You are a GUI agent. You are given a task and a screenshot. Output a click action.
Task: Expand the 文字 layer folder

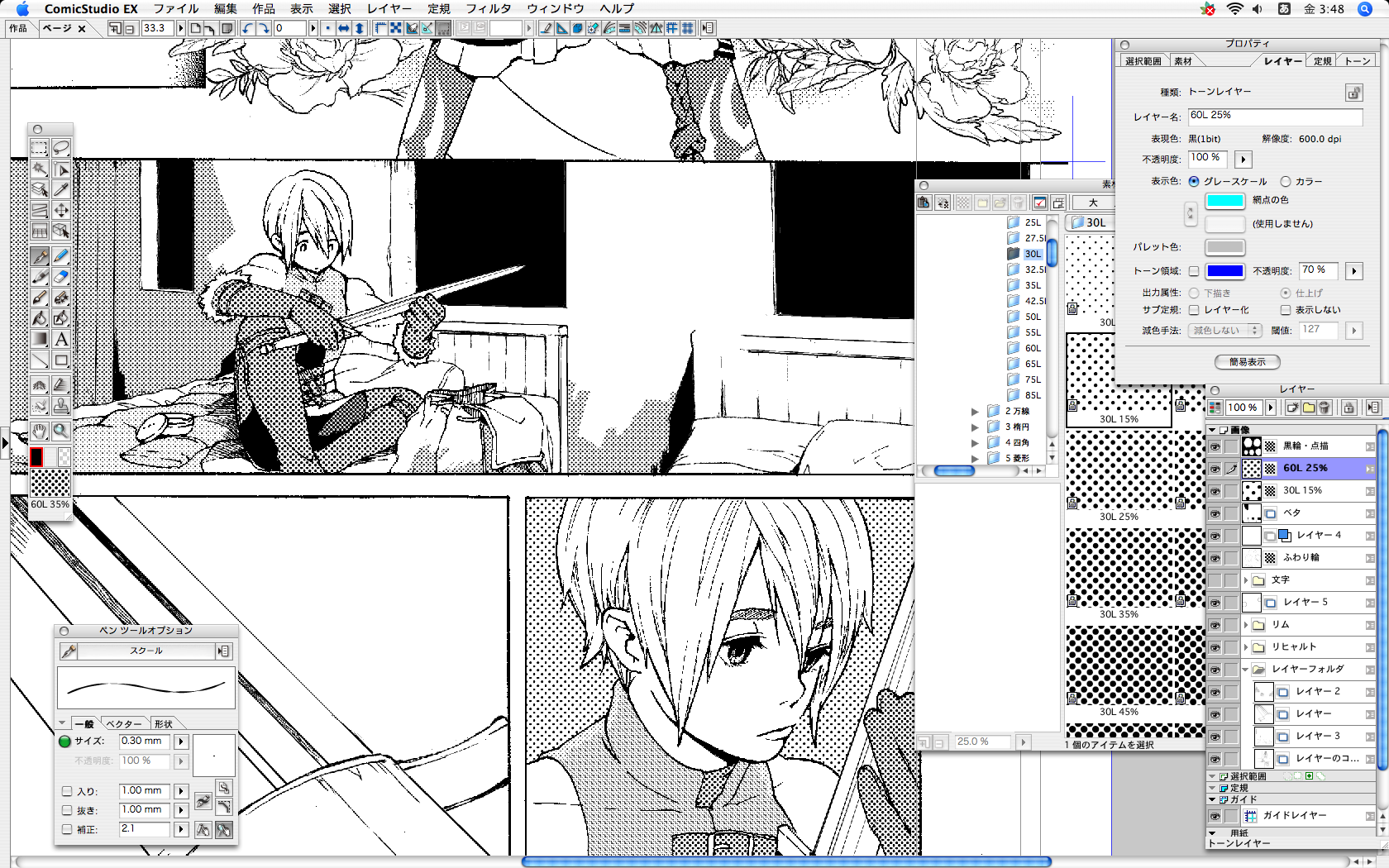(x=1246, y=580)
